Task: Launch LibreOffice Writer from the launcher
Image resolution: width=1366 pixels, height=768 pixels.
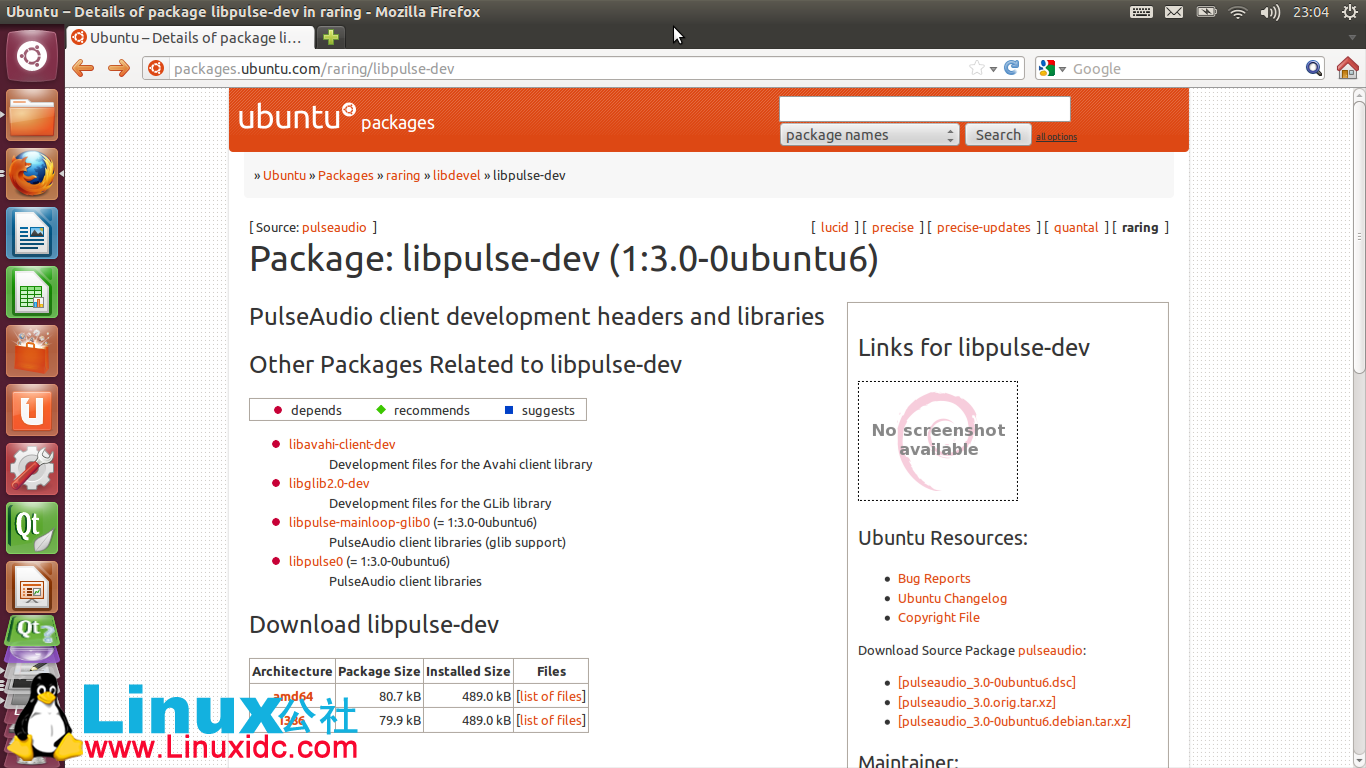Action: pyautogui.click(x=32, y=234)
